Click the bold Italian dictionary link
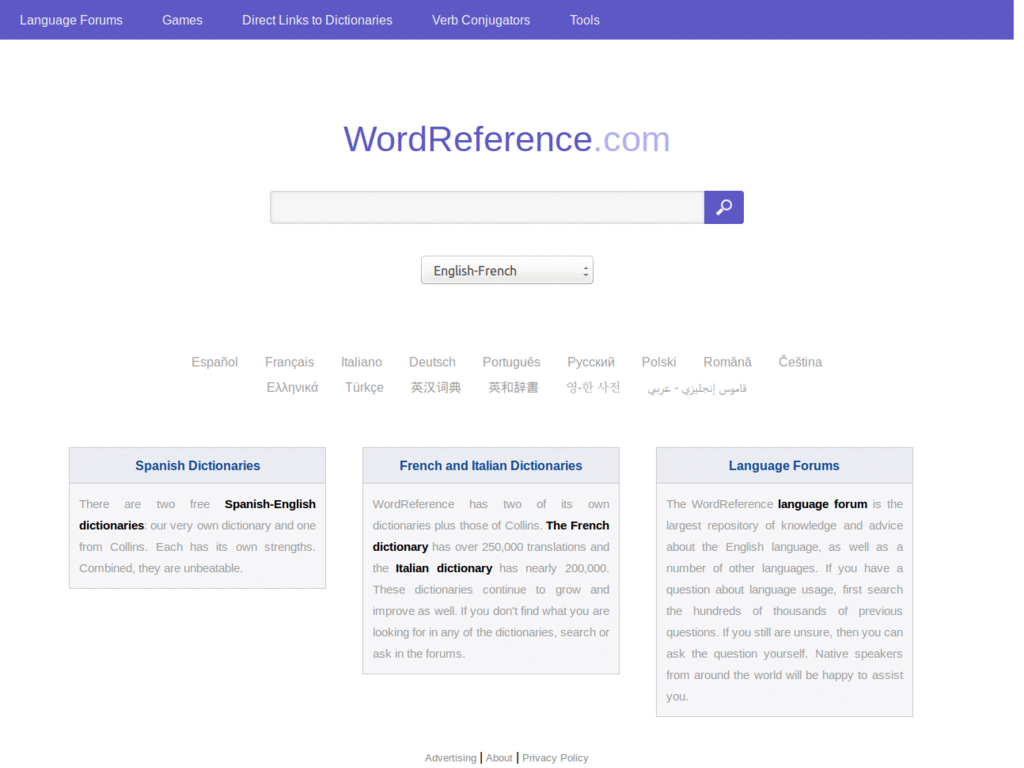 click(443, 568)
